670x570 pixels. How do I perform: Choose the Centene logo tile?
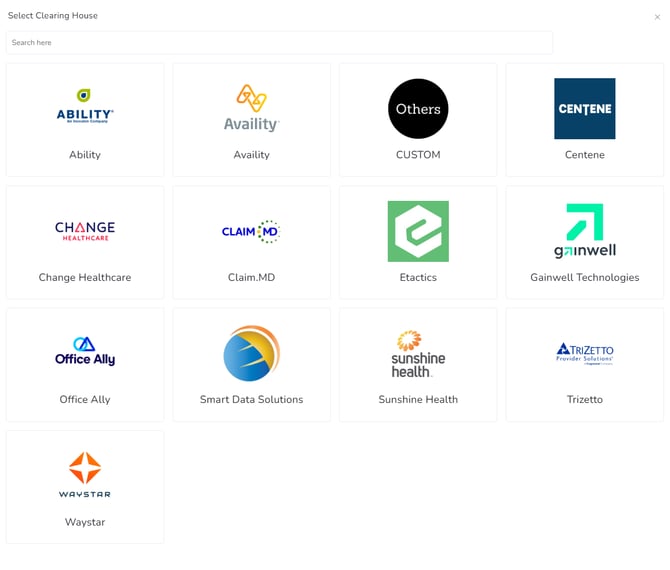(585, 108)
